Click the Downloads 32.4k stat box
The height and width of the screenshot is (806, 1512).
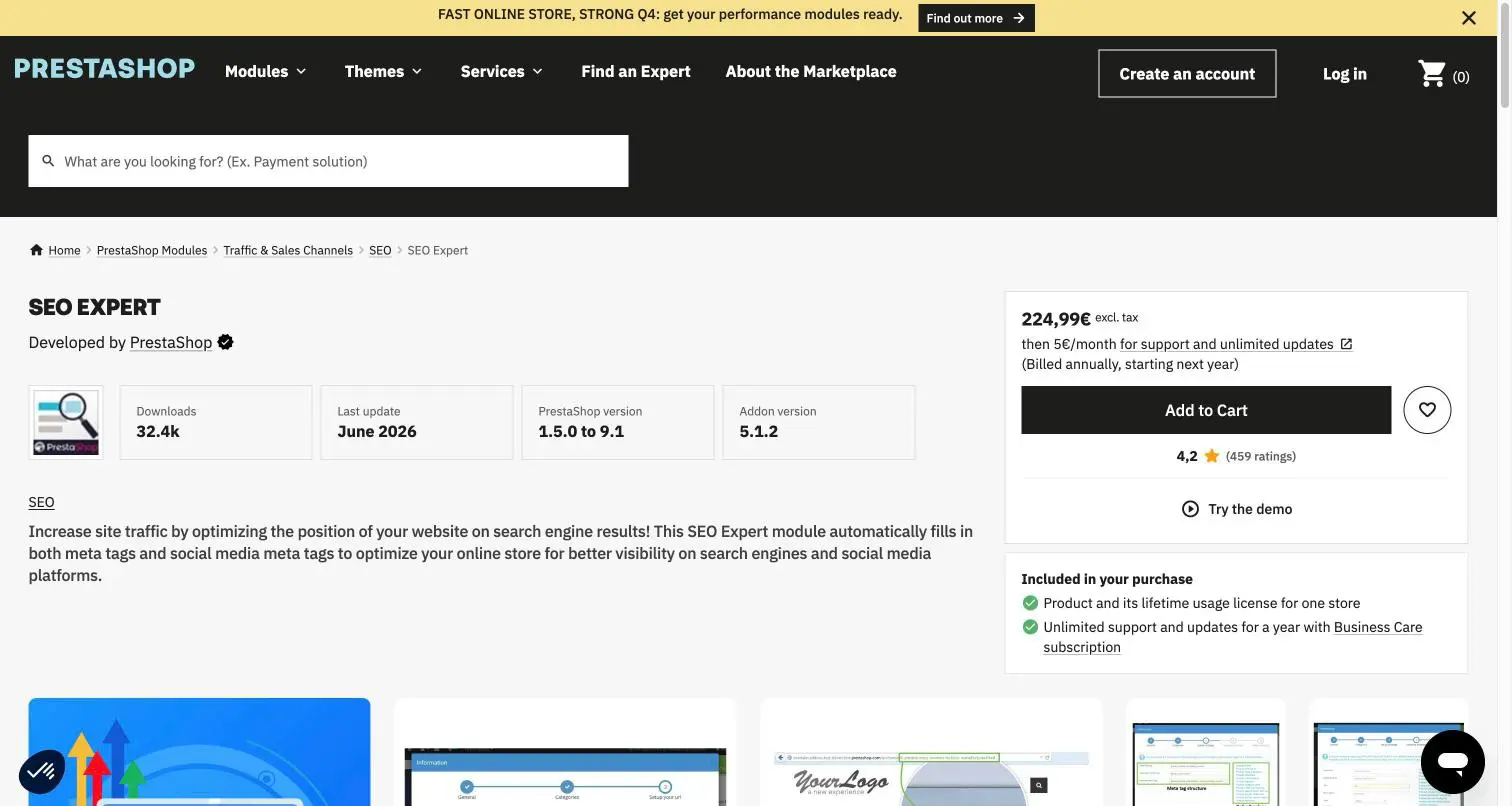[x=216, y=422]
